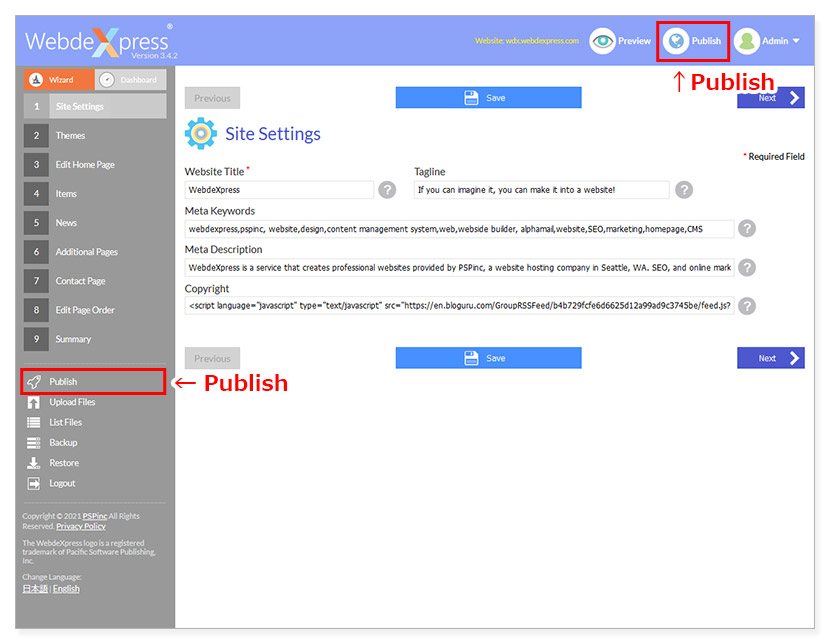Viewport: 830px width, 644px height.
Task: Go to step 9 Summary
Action: (95, 339)
